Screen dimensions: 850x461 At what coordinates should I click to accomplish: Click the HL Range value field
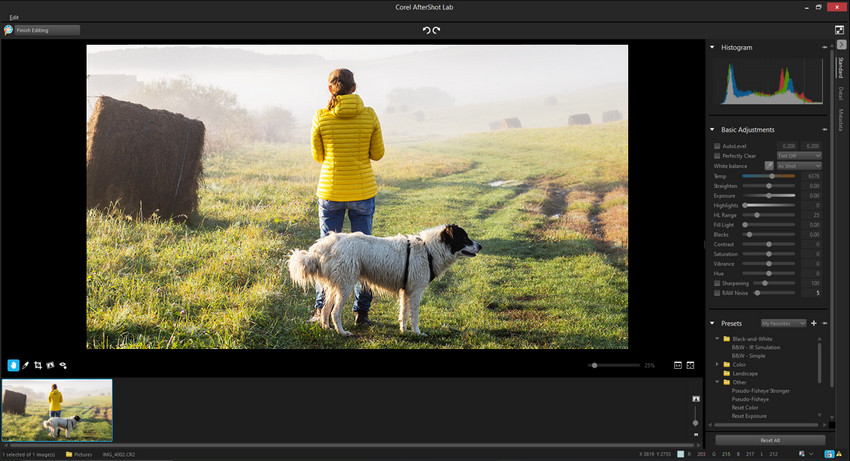[811, 215]
